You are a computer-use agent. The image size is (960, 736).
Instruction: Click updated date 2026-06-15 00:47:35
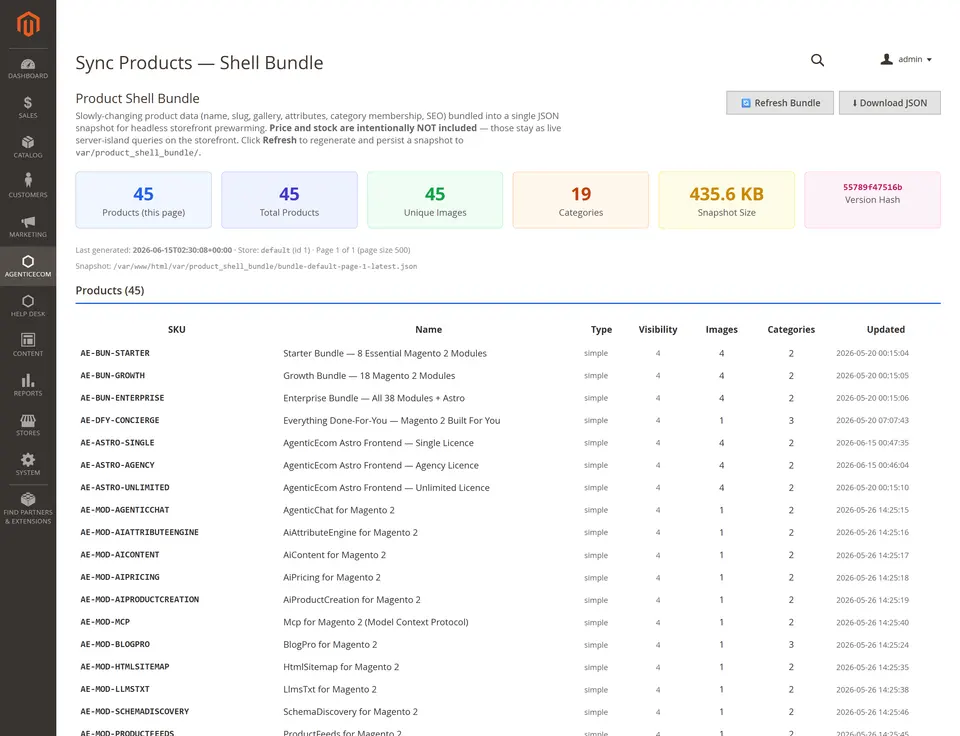tap(872, 443)
